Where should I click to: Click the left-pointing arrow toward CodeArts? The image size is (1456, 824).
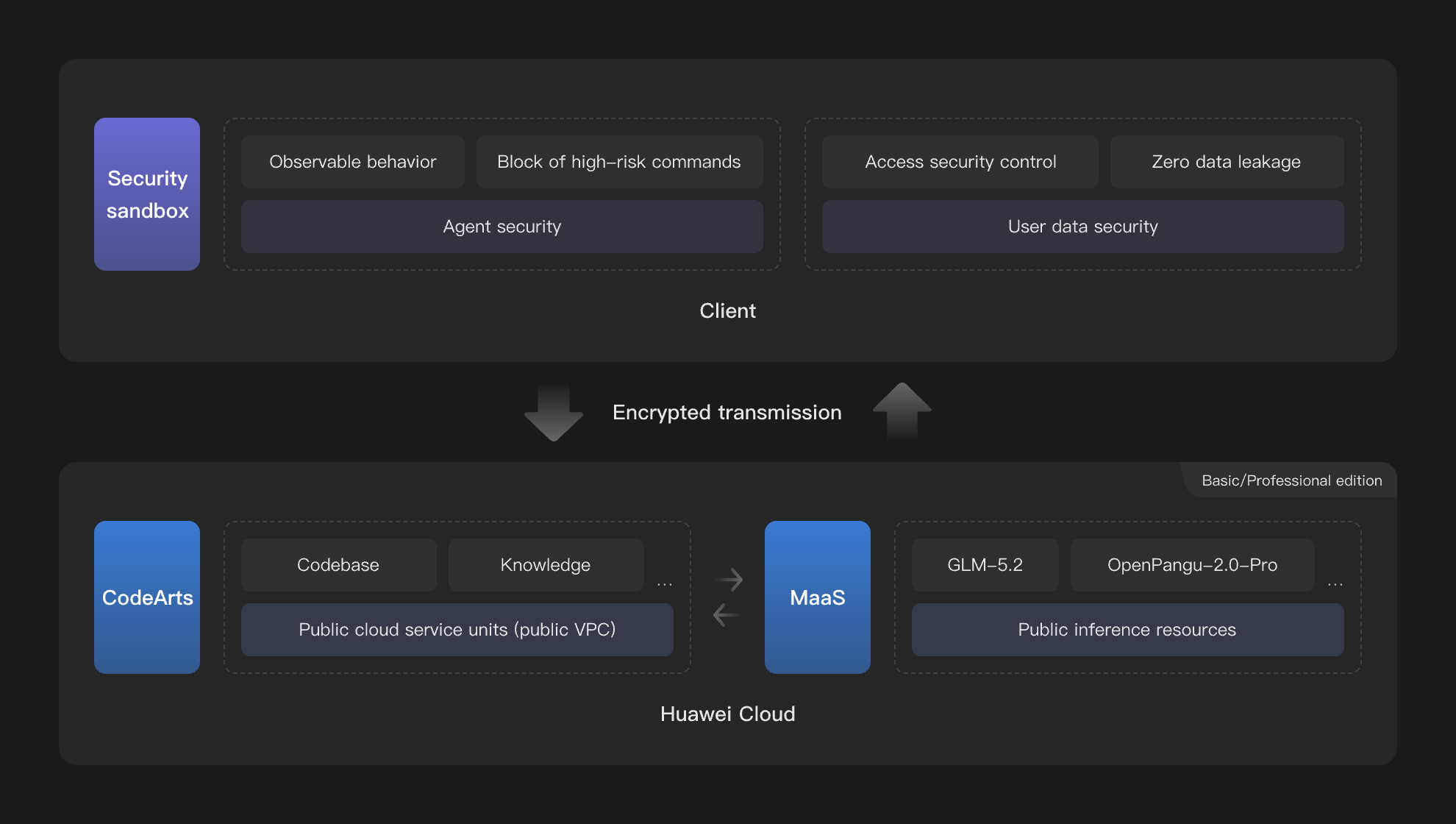pyautogui.click(x=727, y=614)
